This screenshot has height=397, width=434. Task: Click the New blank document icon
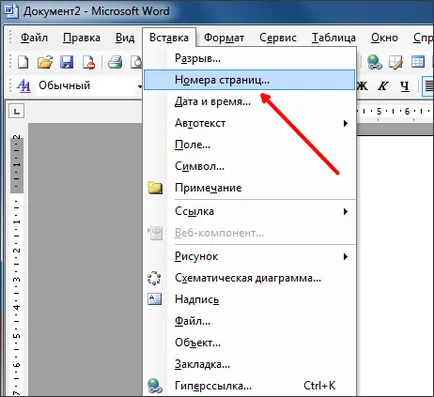pyautogui.click(x=23, y=62)
